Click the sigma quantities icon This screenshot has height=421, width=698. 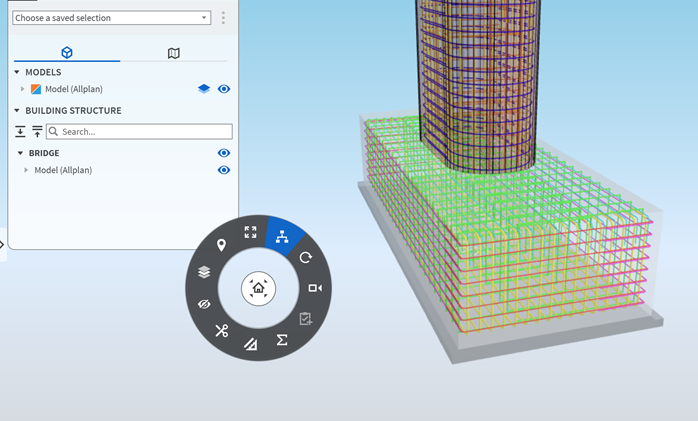pyautogui.click(x=282, y=340)
